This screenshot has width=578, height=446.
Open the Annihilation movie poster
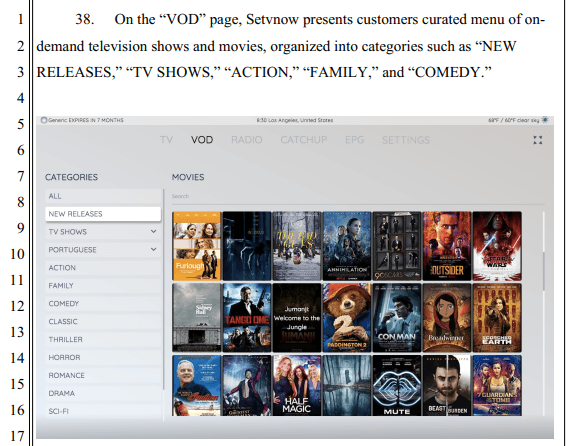(x=347, y=246)
